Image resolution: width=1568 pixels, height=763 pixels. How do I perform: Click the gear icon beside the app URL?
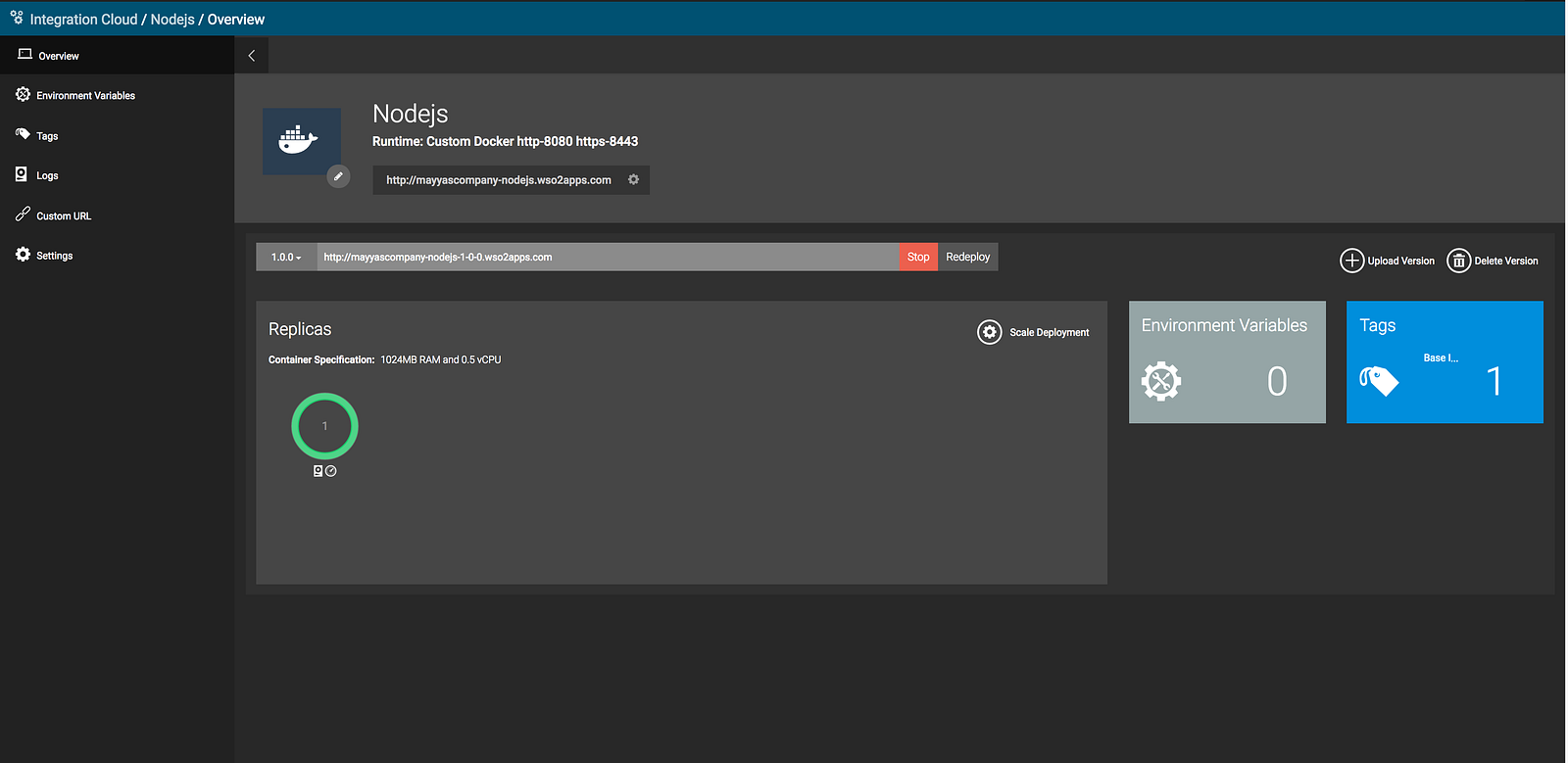pos(633,180)
